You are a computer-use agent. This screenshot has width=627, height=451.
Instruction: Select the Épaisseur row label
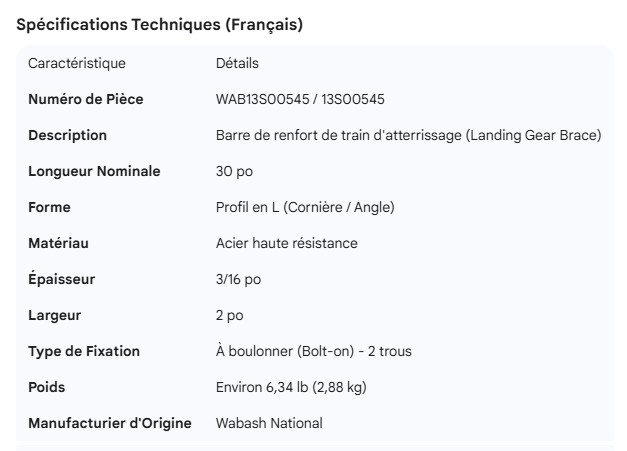pos(62,279)
